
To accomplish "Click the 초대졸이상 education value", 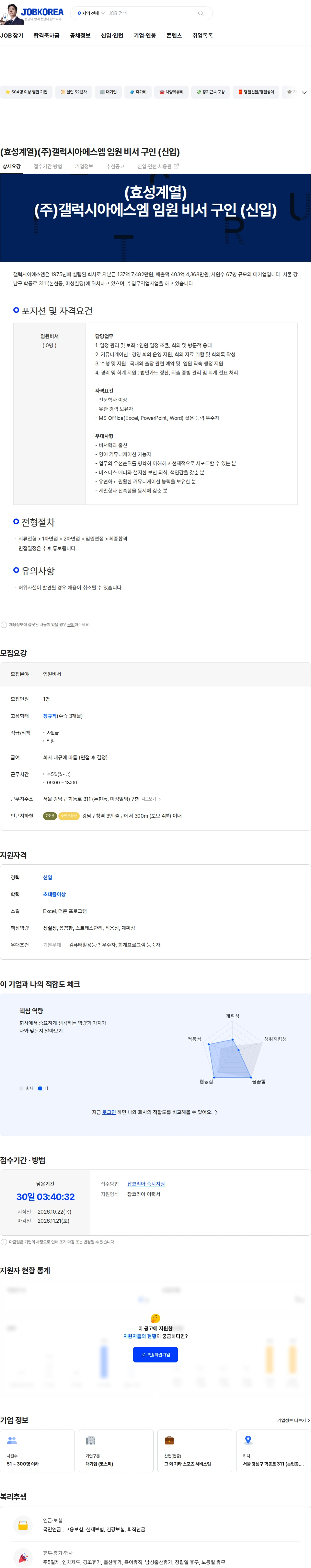I will (x=54, y=894).
